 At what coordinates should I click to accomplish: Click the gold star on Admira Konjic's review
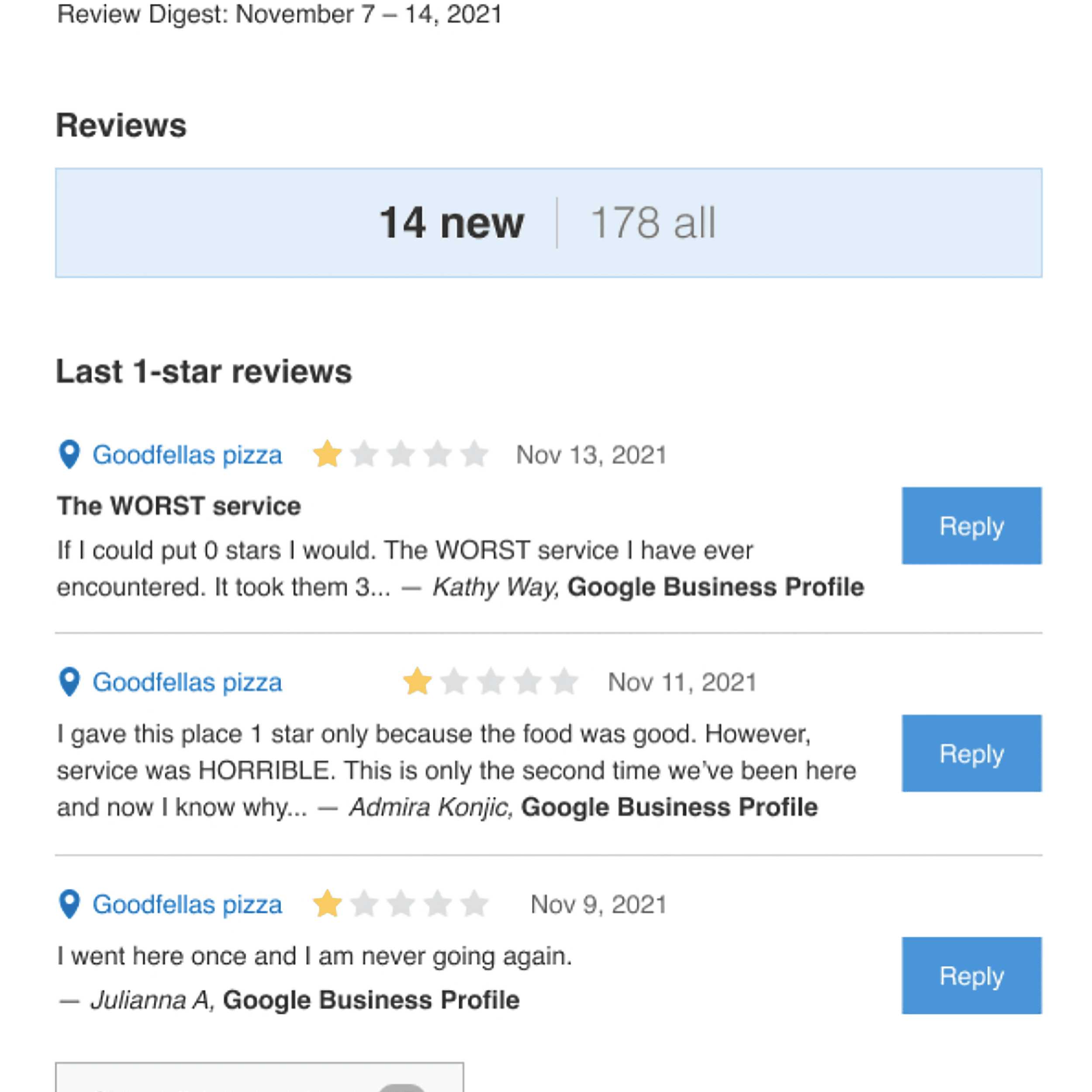click(x=418, y=682)
